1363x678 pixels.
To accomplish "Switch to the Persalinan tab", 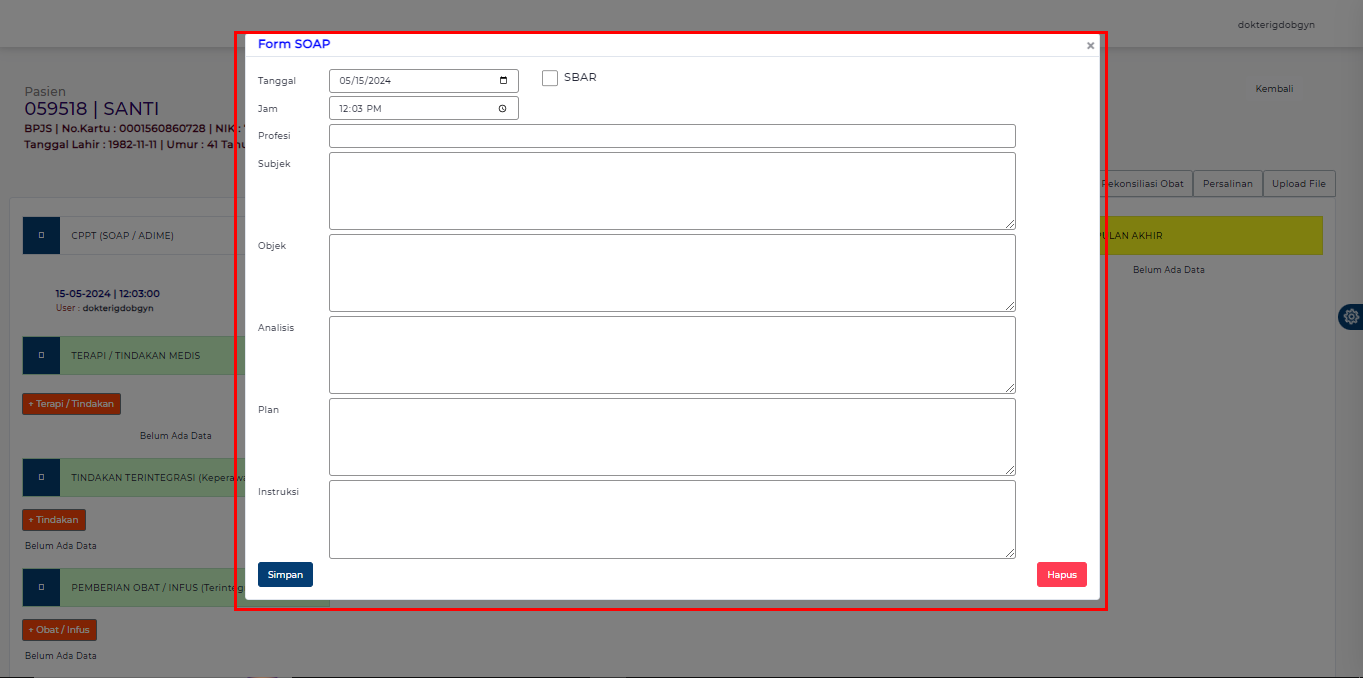I will pos(1227,183).
